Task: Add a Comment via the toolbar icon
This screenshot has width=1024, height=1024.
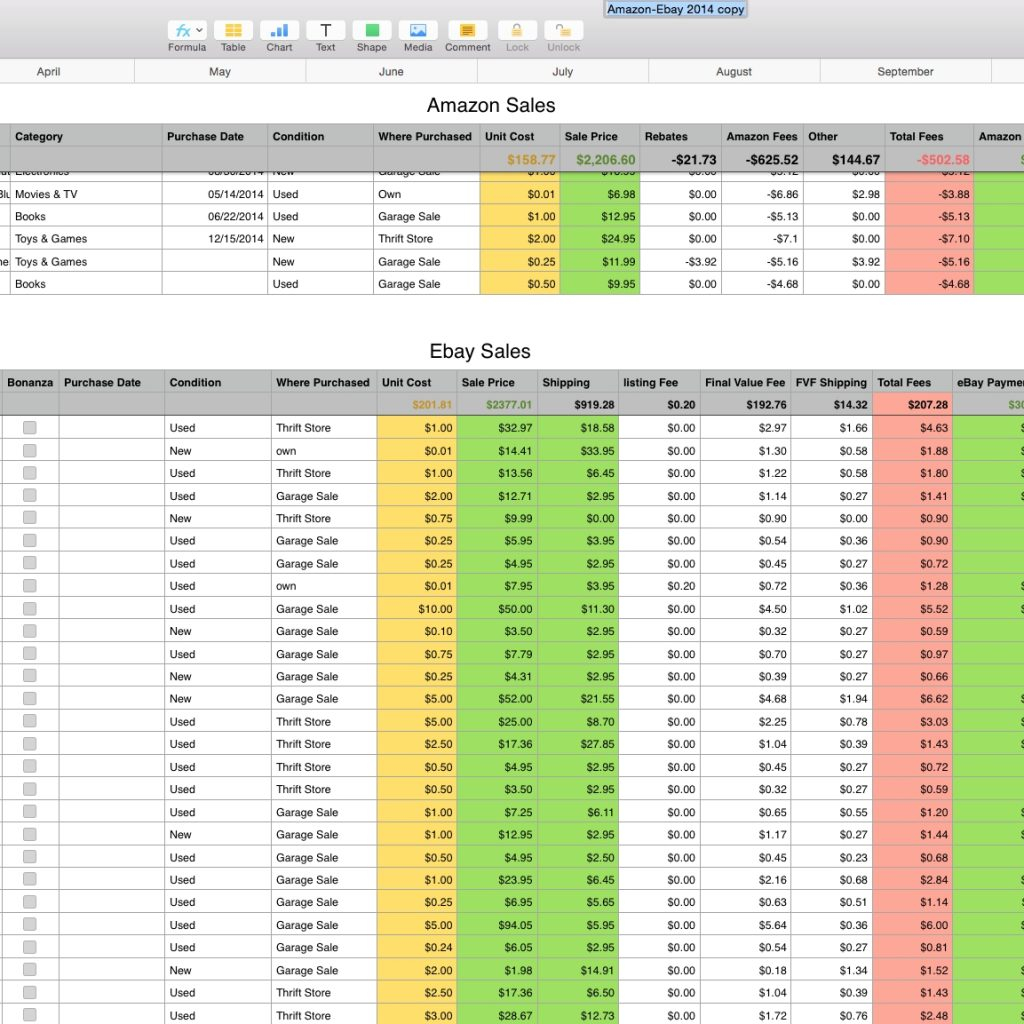Action: (466, 31)
